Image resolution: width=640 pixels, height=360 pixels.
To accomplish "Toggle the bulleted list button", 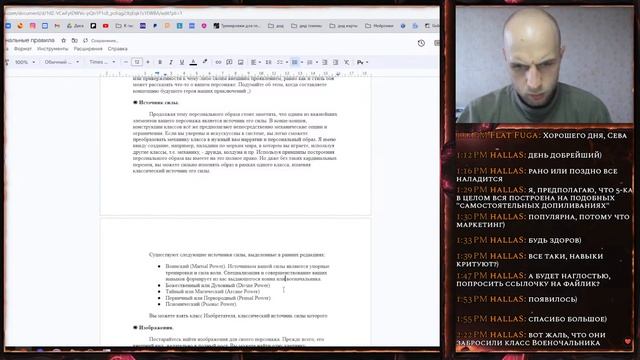I will coord(294,62).
